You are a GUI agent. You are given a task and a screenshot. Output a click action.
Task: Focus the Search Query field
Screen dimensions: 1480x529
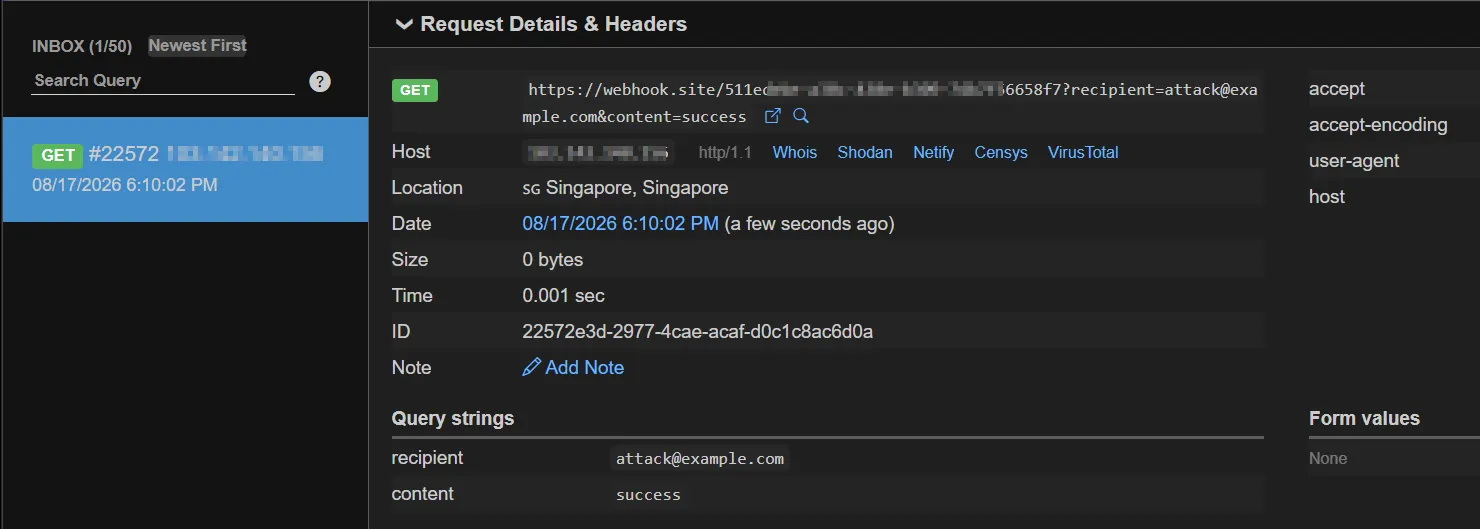click(163, 81)
